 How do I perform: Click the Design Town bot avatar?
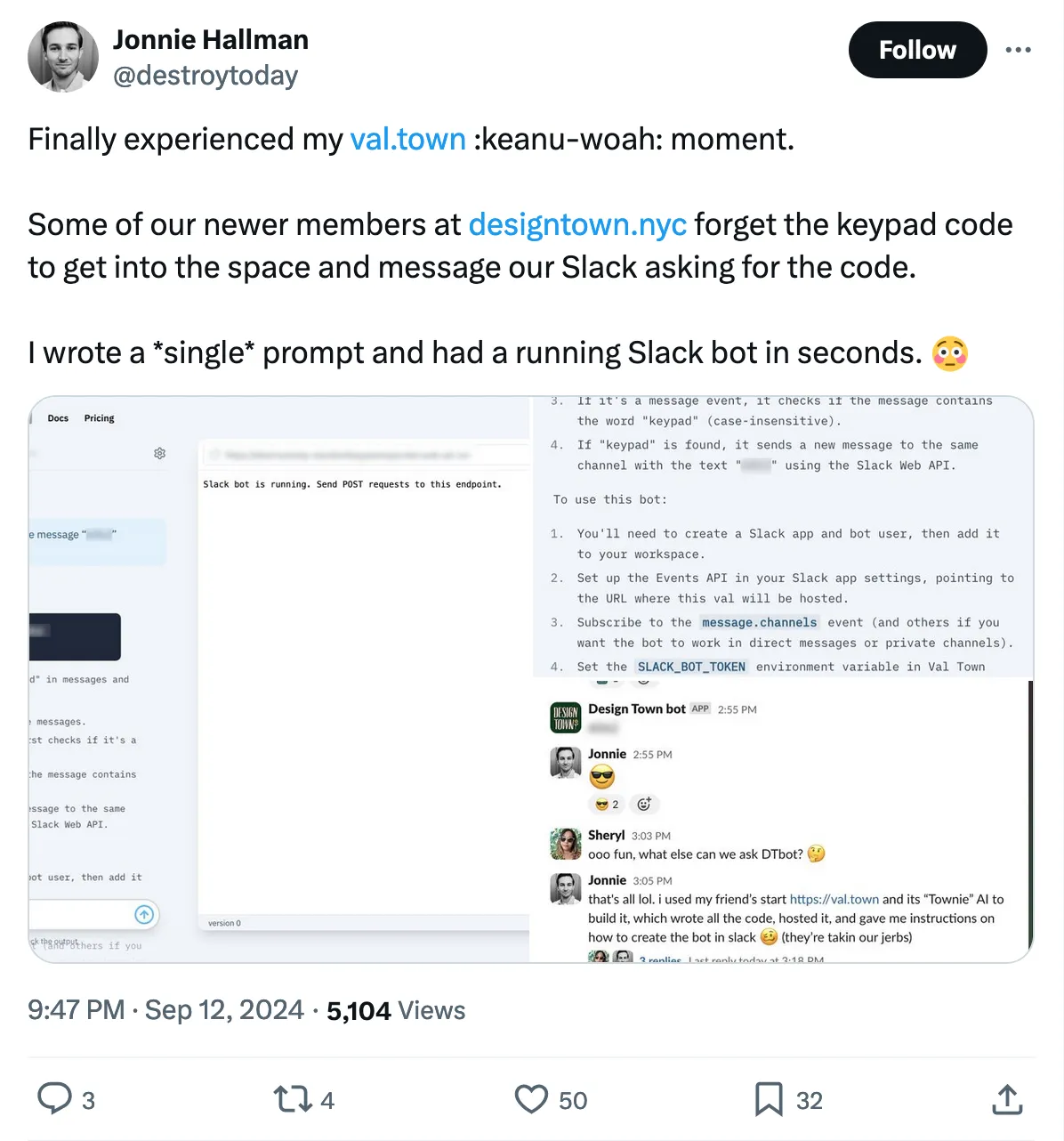(566, 717)
